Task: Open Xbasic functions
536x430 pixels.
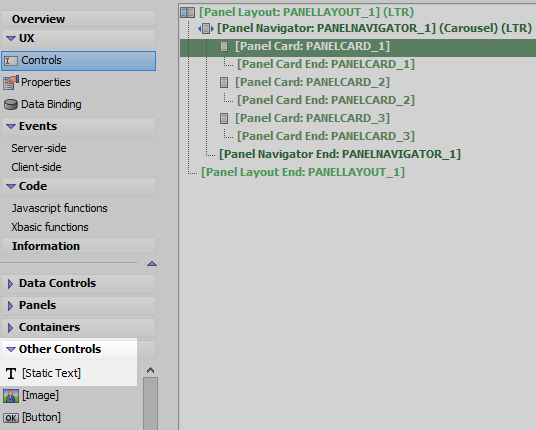Action: click(x=50, y=227)
